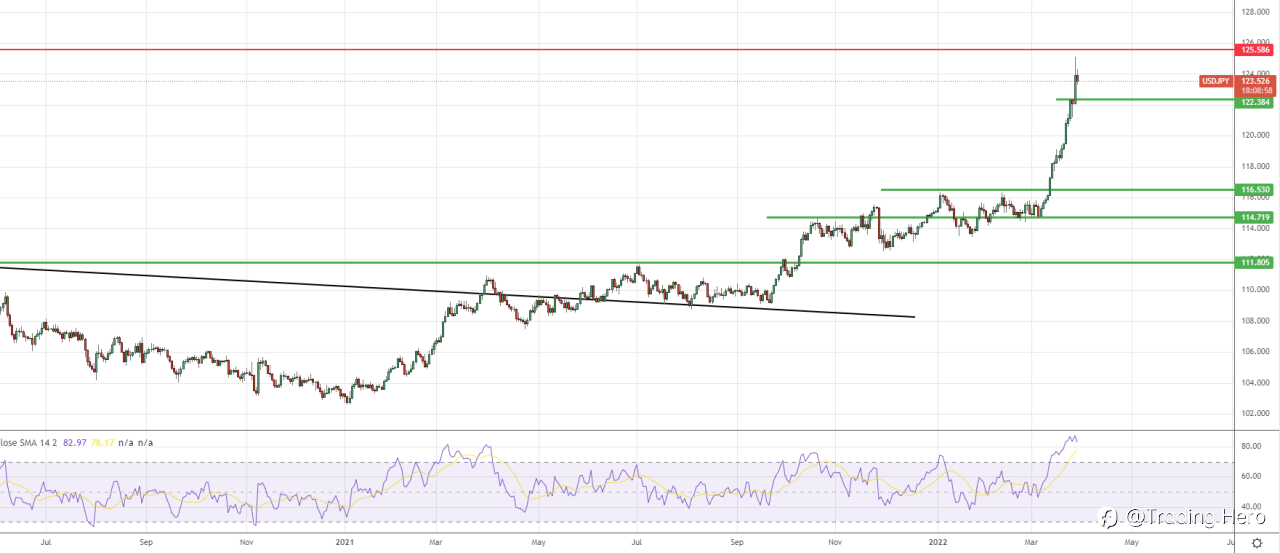Click the 110.000 price axis label

point(1255,290)
